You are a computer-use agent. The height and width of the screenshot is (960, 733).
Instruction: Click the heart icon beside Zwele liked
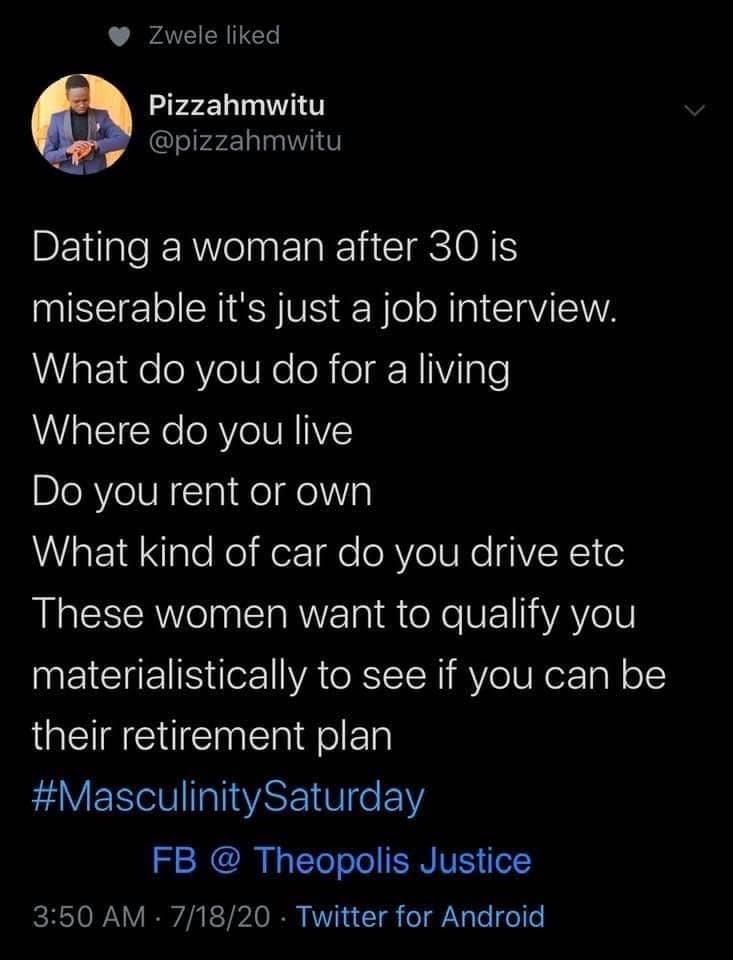(119, 36)
